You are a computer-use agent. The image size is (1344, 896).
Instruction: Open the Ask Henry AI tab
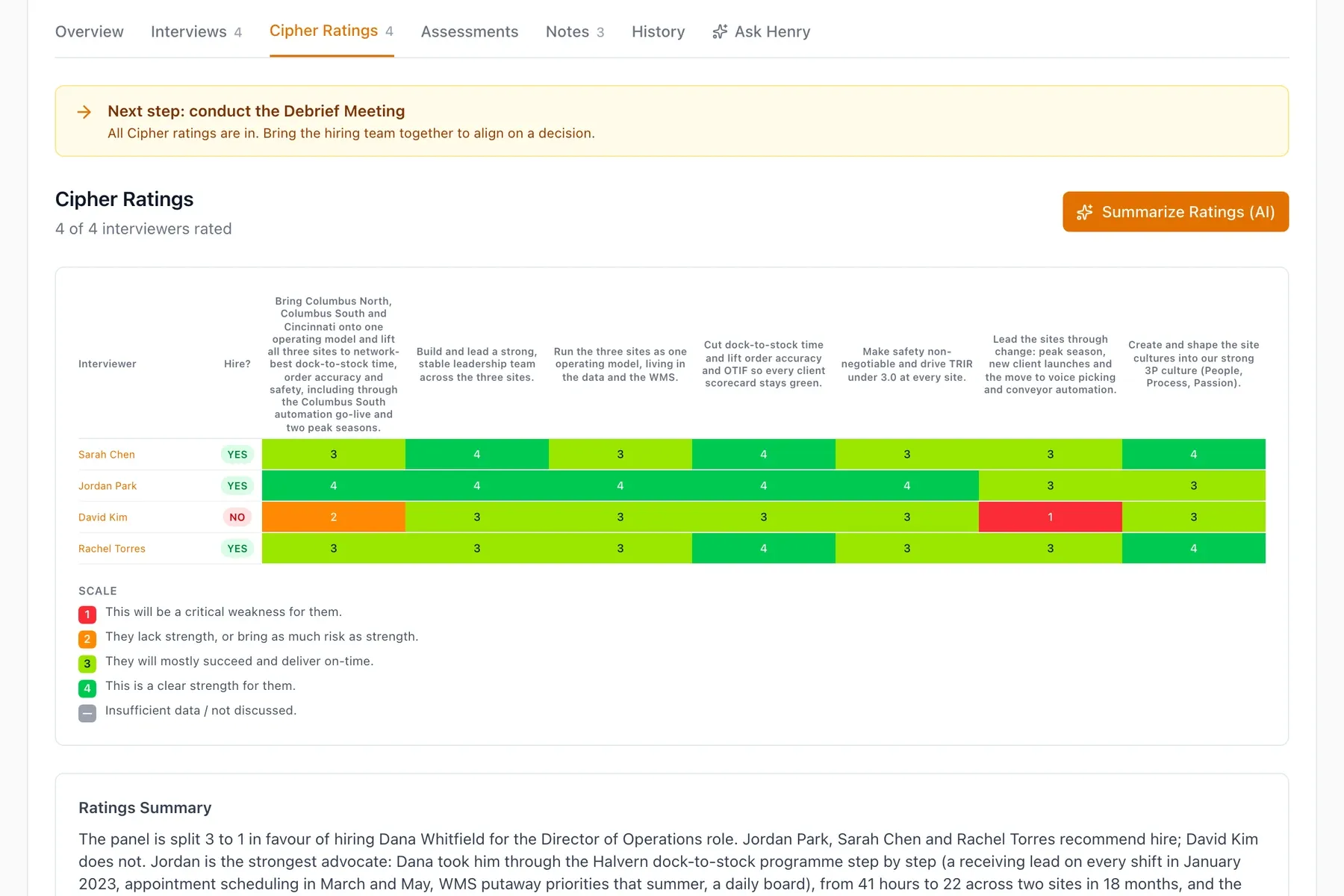pyautogui.click(x=762, y=31)
